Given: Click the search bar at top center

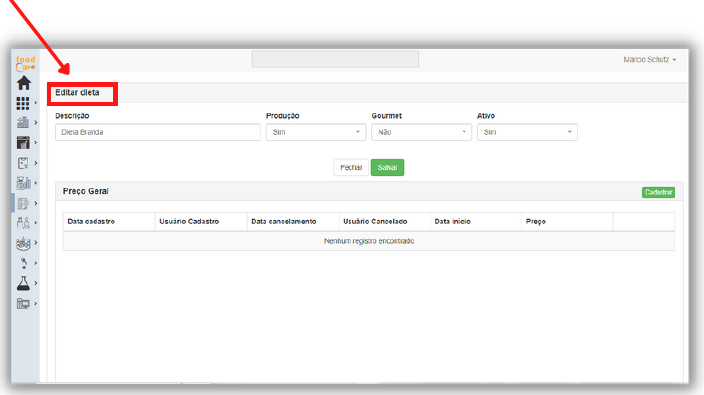Looking at the screenshot, I should (335, 59).
